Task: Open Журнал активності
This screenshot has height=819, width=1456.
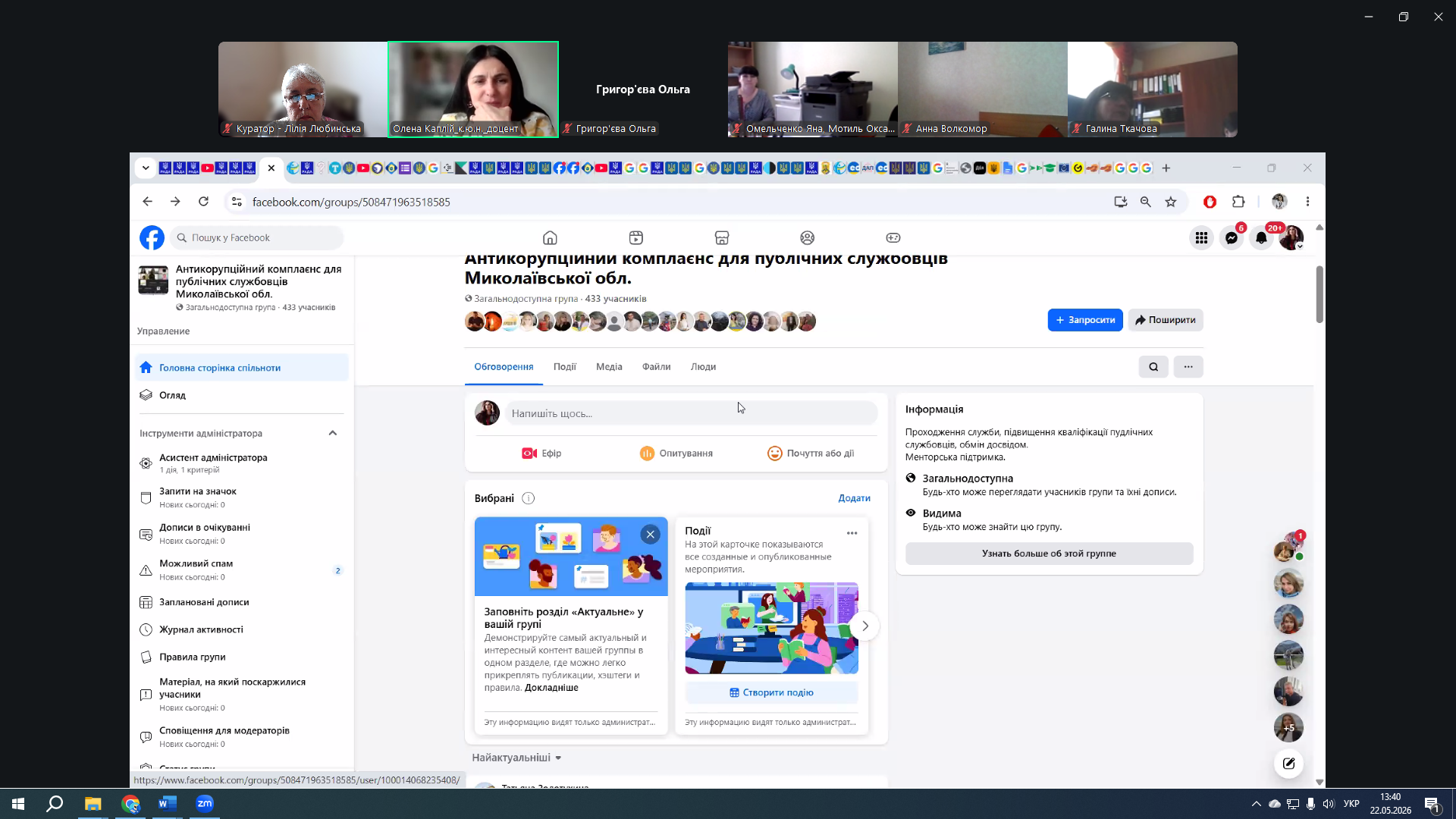Action: [242, 629]
